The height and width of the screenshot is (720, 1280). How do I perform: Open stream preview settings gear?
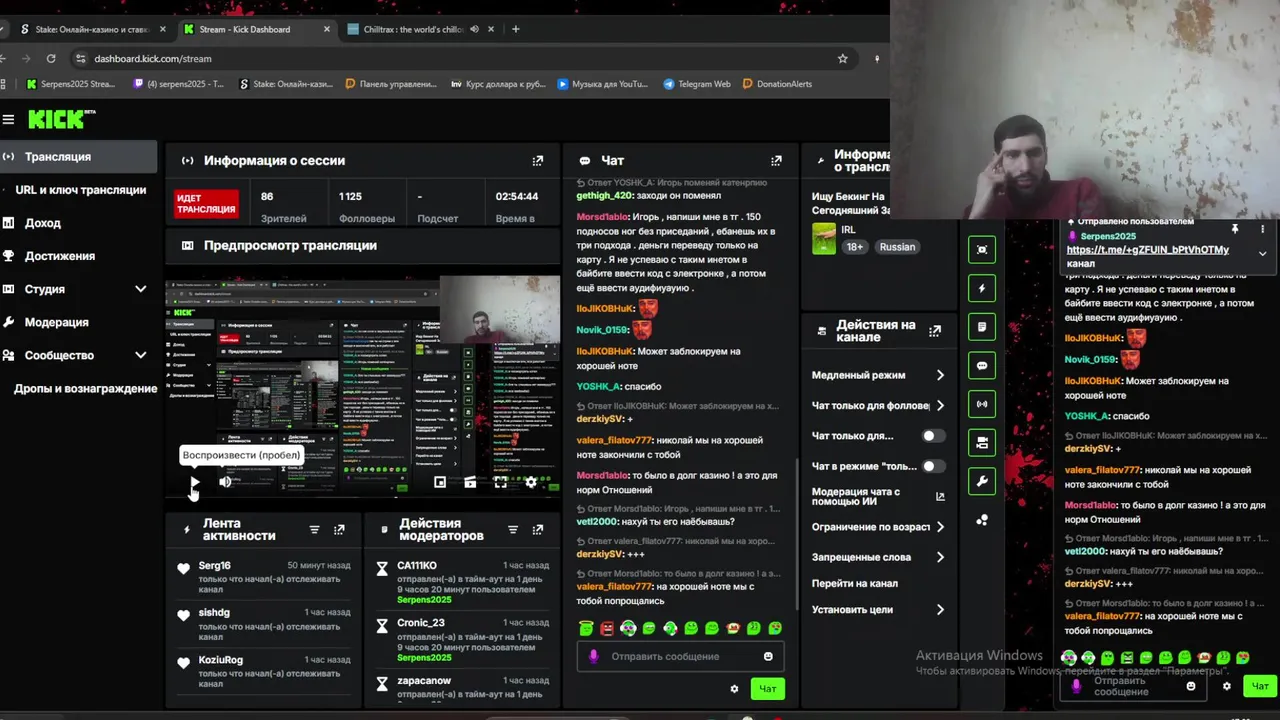click(x=531, y=482)
